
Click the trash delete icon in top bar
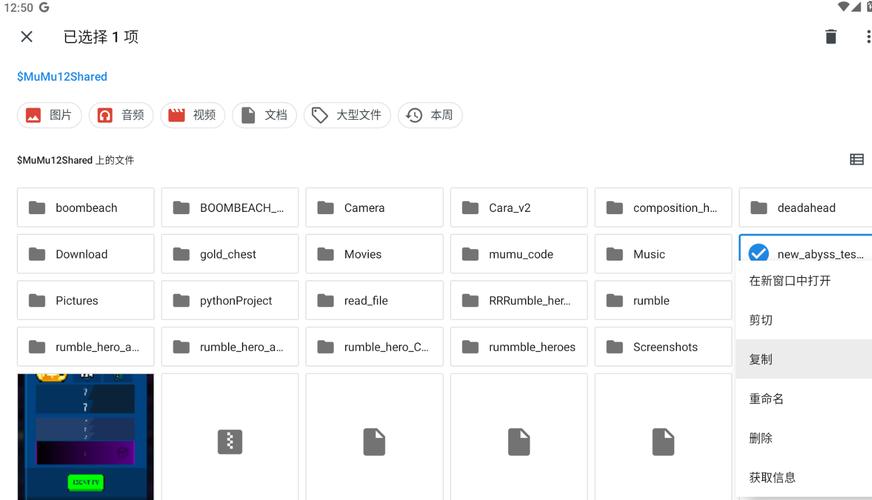[x=830, y=37]
